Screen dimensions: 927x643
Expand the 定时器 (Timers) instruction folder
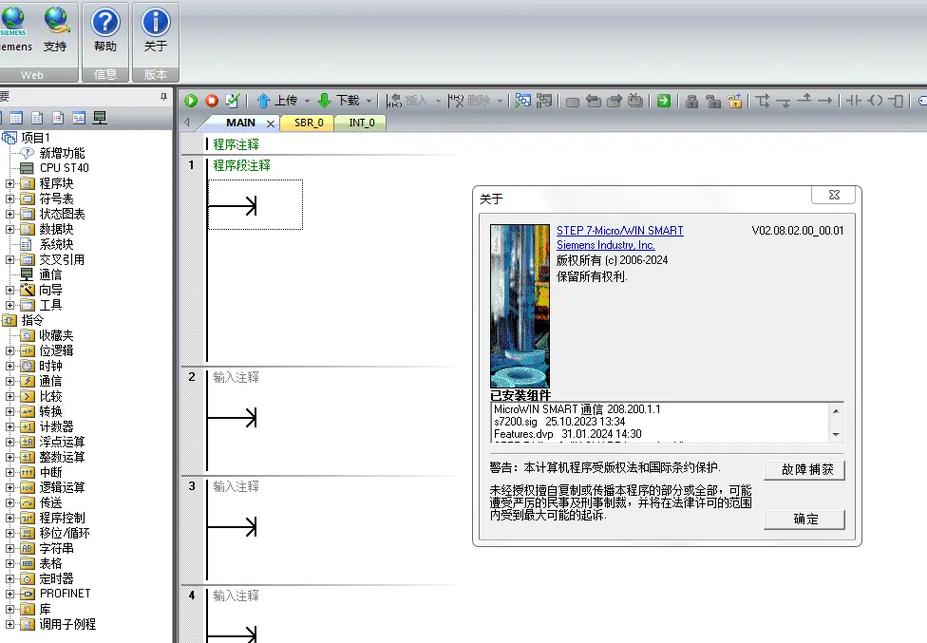click(x=10, y=579)
